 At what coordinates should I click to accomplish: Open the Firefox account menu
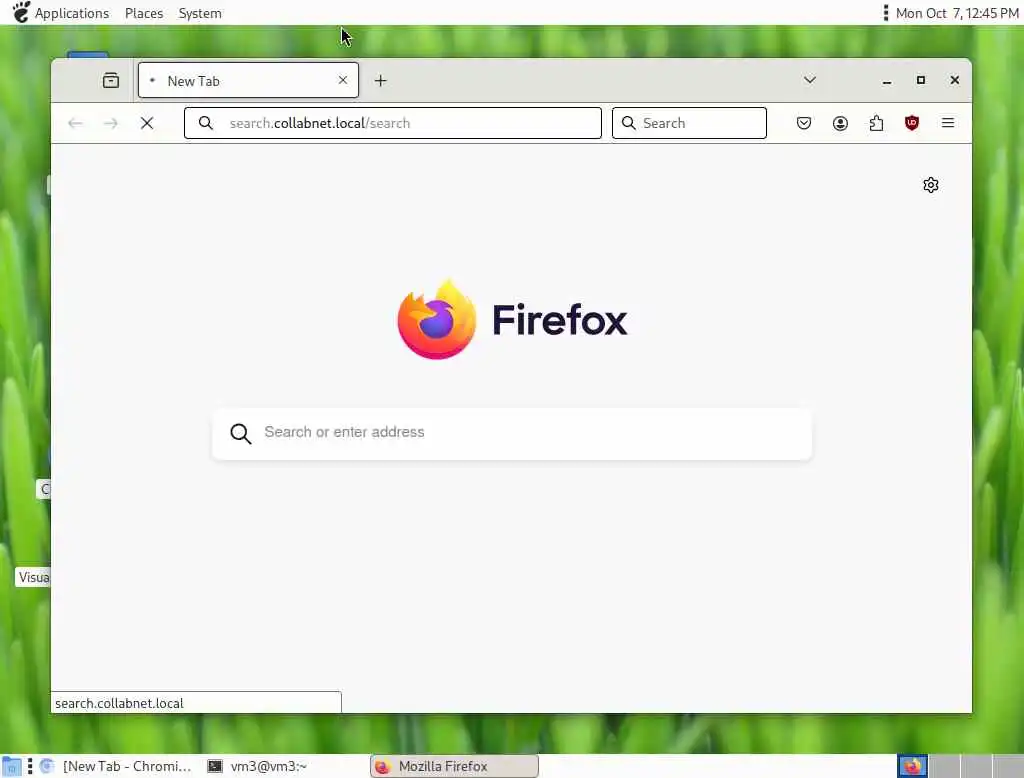pos(840,123)
